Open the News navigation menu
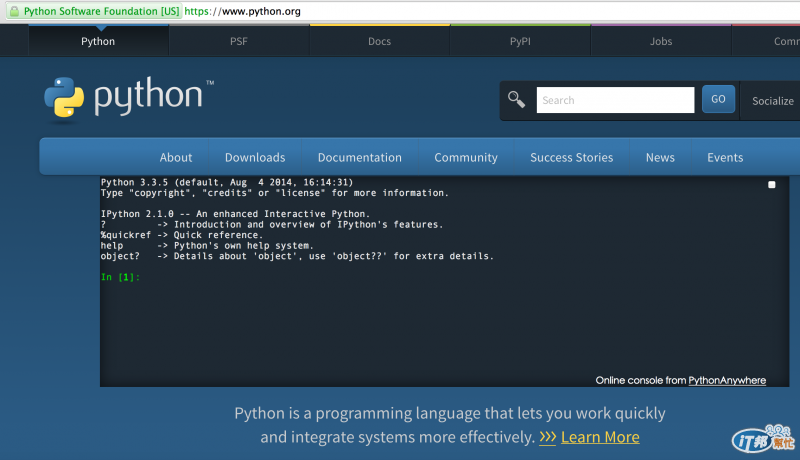800x460 pixels. click(x=660, y=158)
